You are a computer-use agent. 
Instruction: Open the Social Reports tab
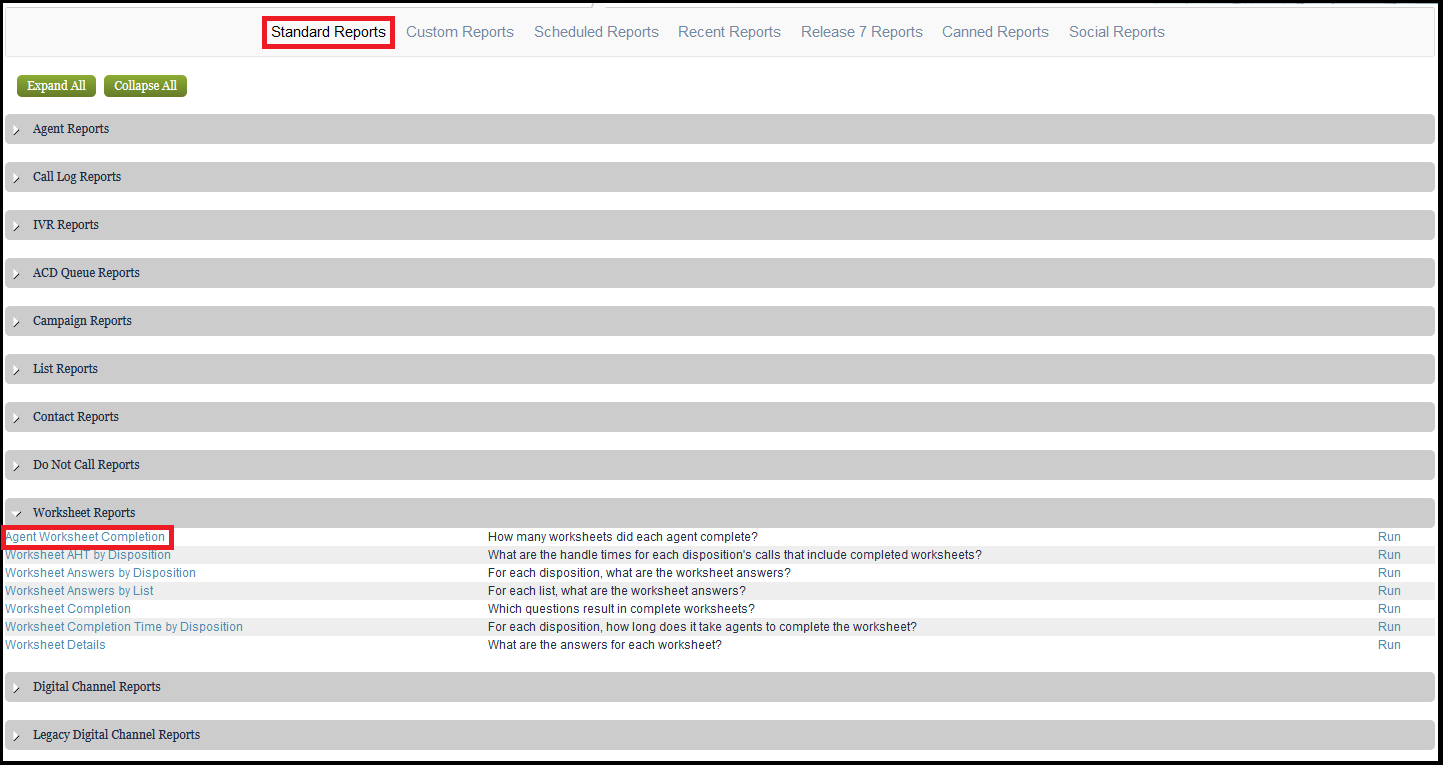pyautogui.click(x=1117, y=32)
